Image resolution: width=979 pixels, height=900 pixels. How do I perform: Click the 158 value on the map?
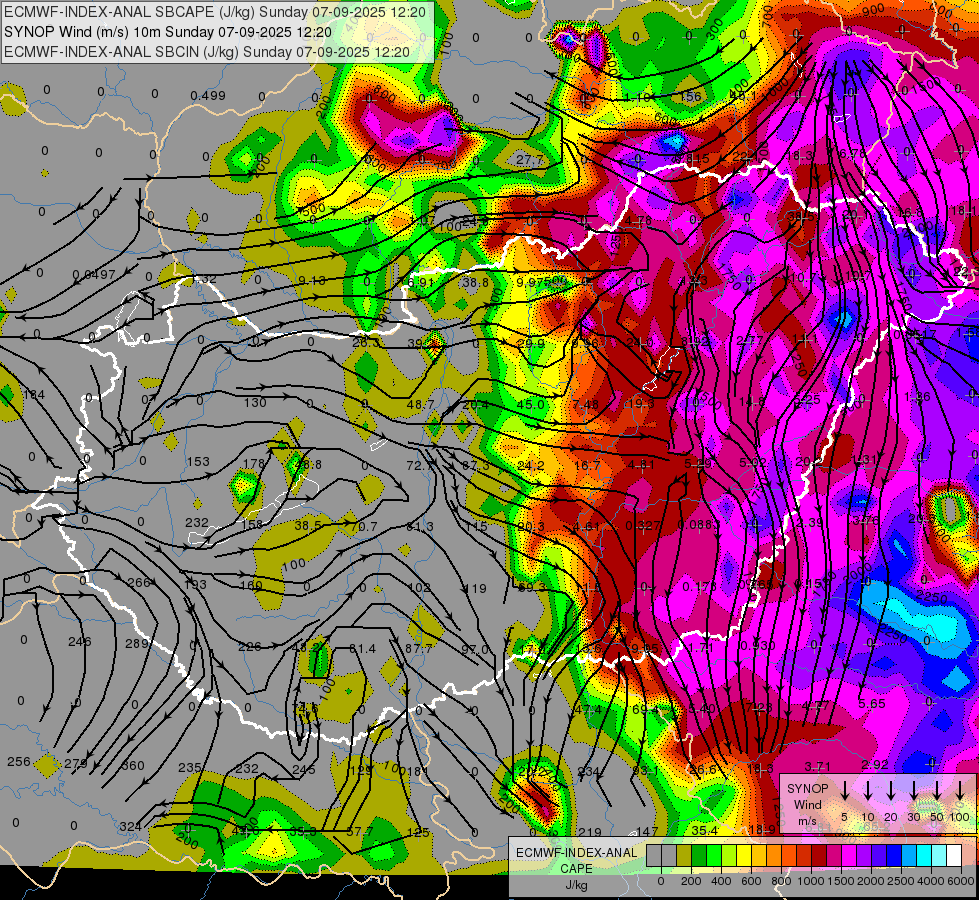(252, 525)
